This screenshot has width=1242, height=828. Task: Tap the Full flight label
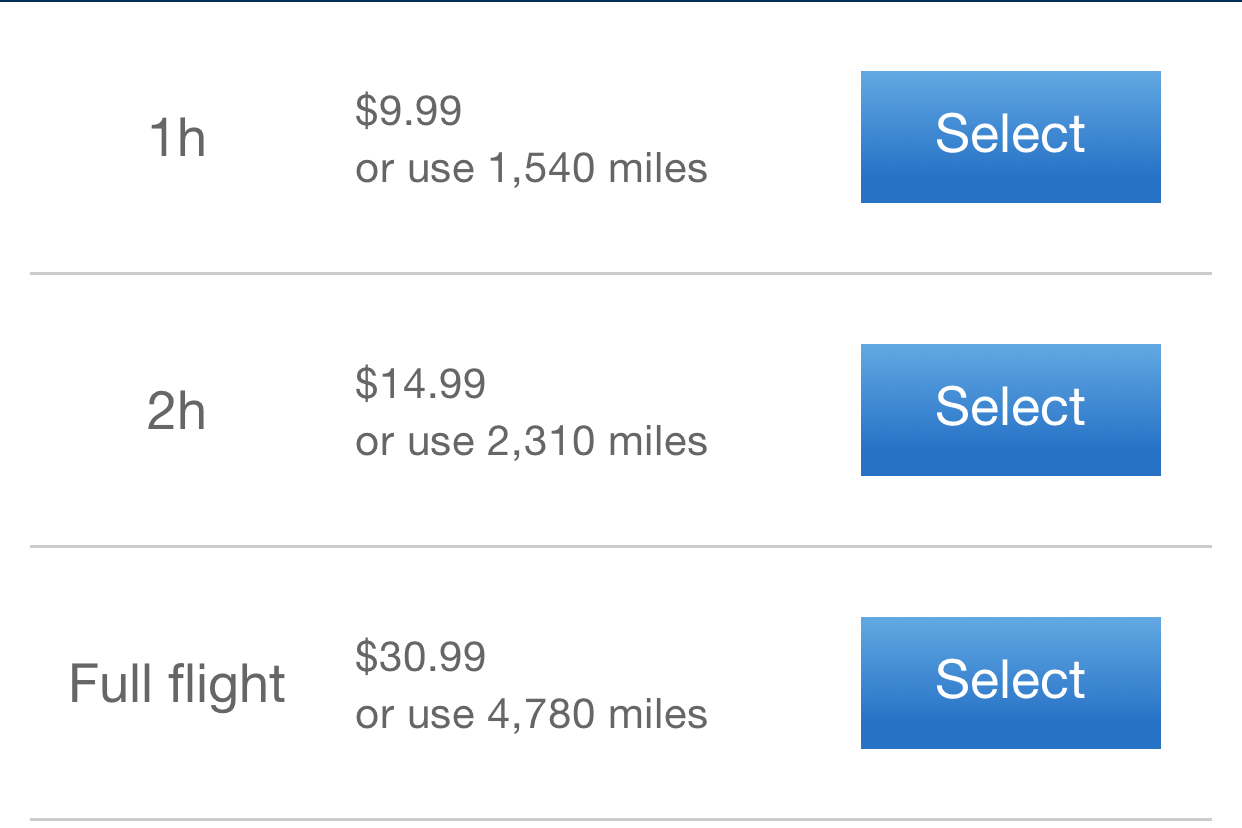coord(177,685)
